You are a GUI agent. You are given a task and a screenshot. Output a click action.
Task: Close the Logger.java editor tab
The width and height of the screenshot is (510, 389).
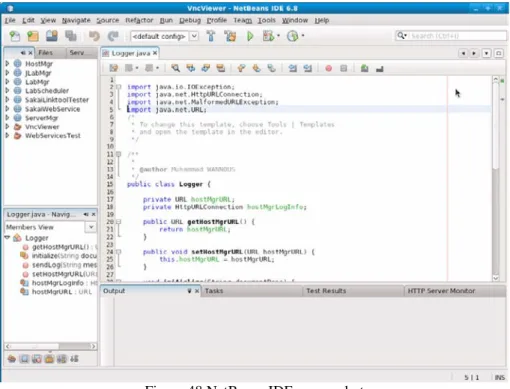(155, 53)
